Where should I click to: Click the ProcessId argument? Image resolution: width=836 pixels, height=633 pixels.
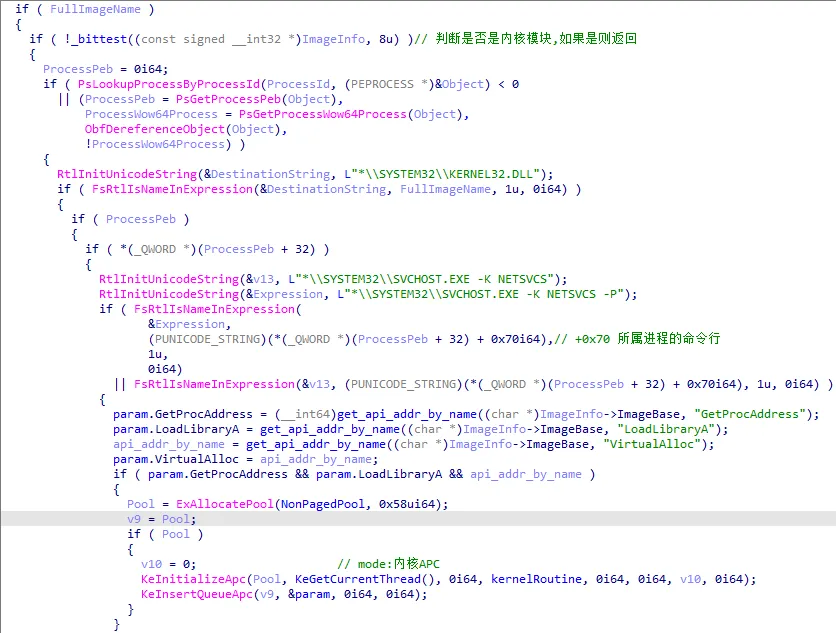pyautogui.click(x=298, y=84)
